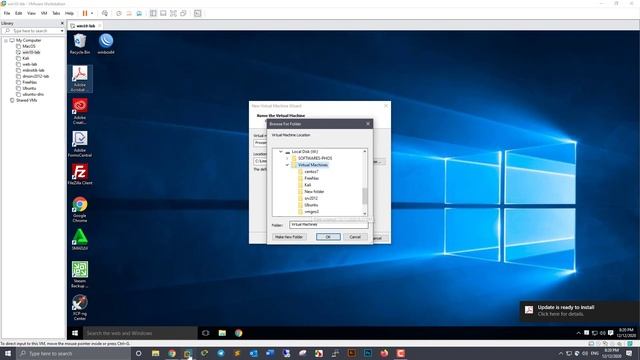Select the New folder entry
640x360 pixels.
314,191
